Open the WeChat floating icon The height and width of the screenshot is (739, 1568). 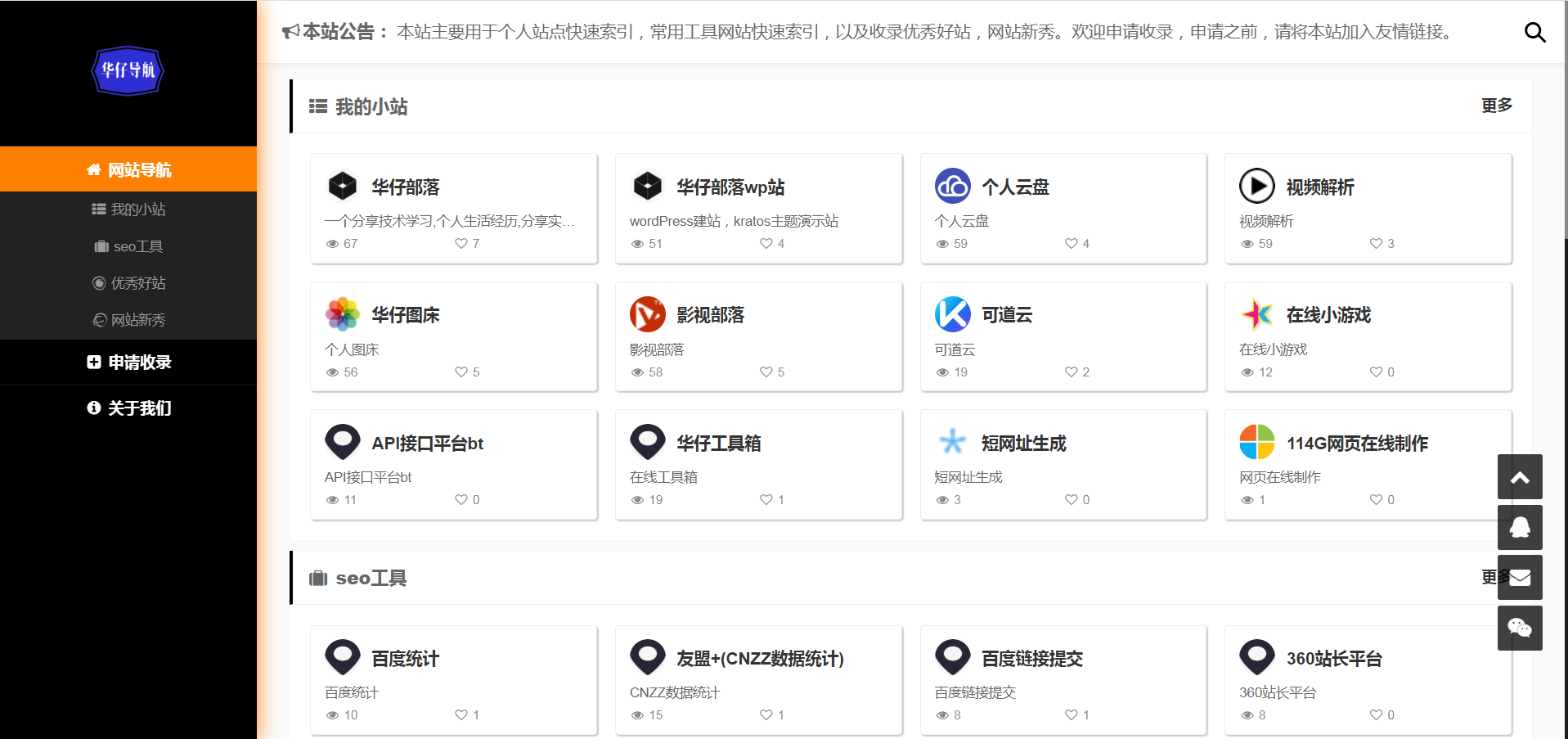click(1520, 629)
